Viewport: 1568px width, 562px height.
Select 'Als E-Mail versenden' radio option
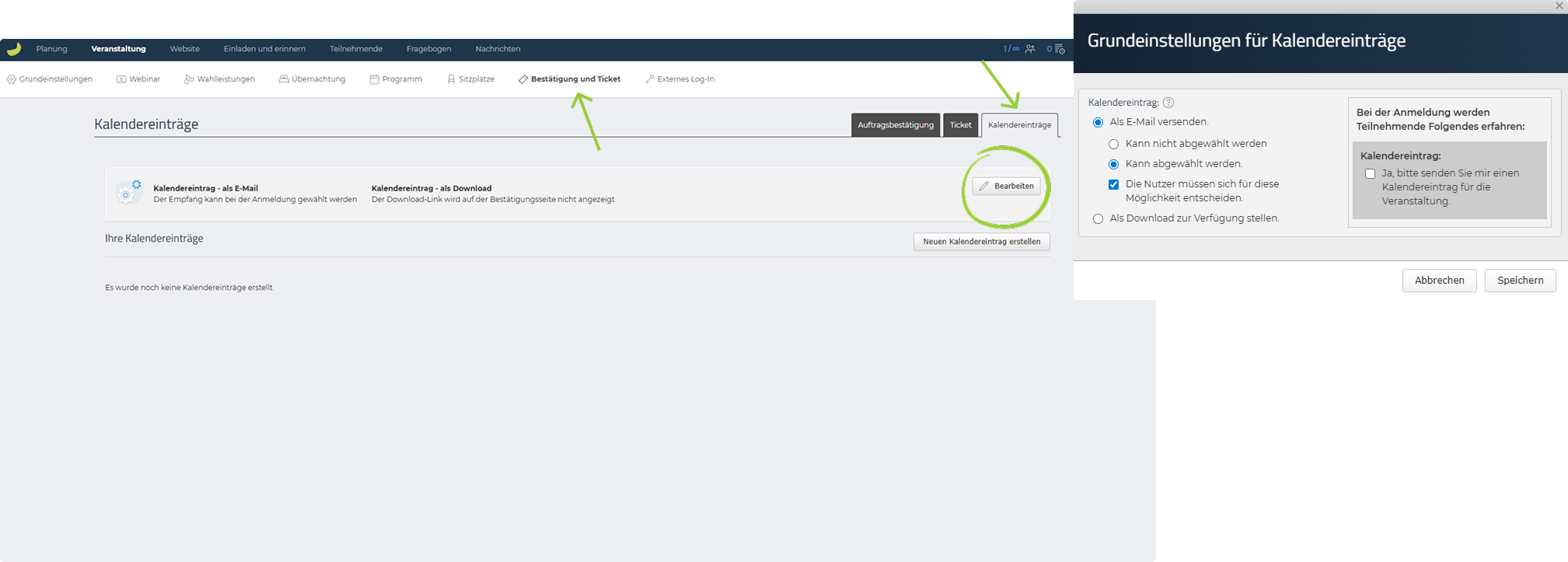click(x=1098, y=123)
